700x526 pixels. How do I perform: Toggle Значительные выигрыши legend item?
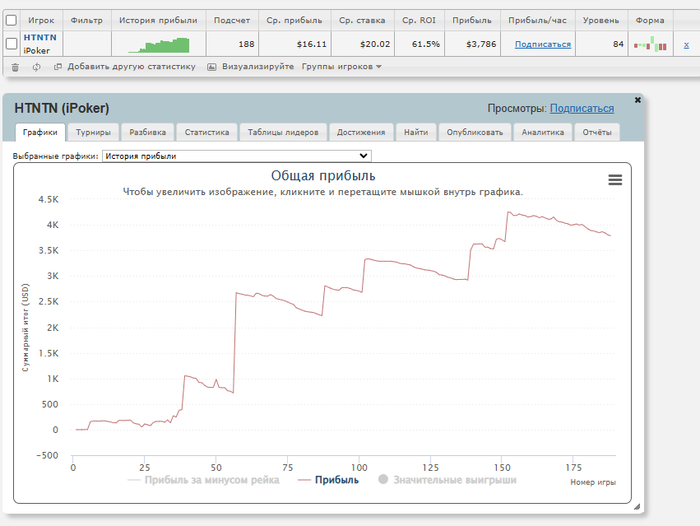(x=447, y=480)
